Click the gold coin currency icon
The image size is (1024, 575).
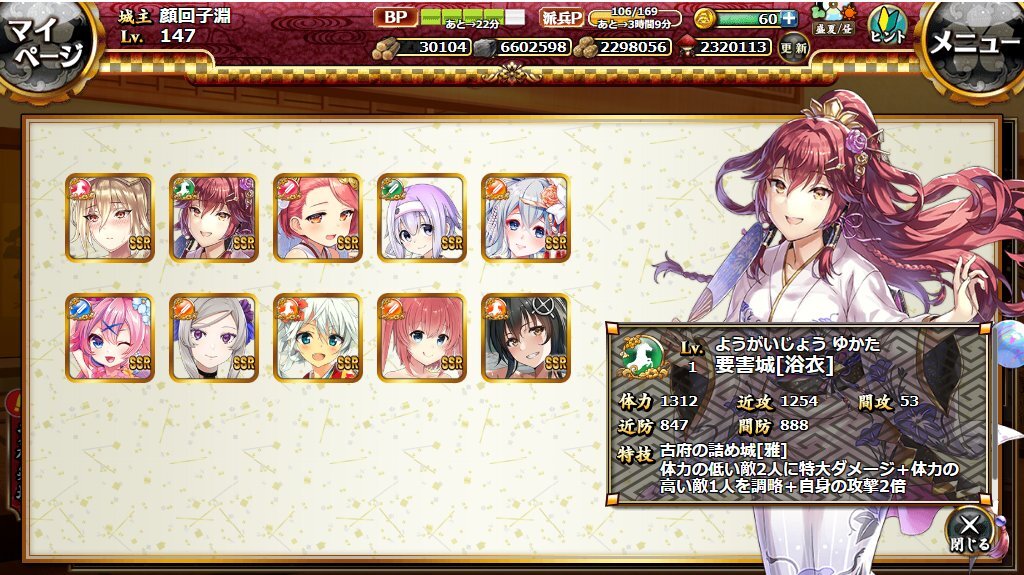[x=704, y=19]
